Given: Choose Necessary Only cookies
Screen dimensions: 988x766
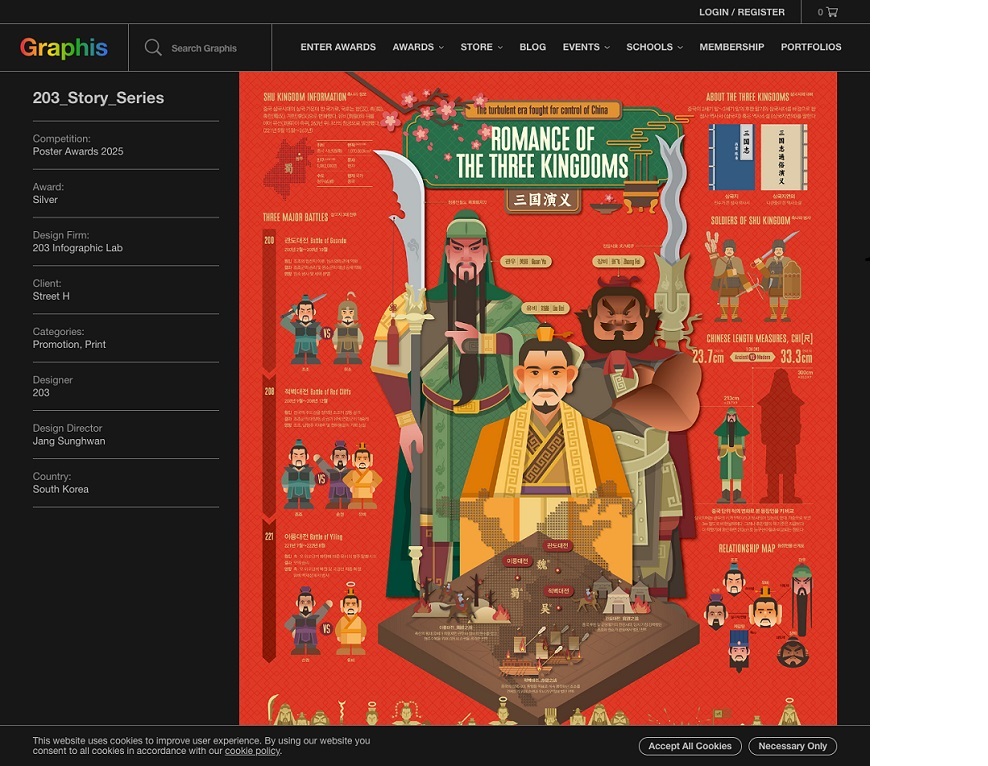Looking at the screenshot, I should (793, 746).
